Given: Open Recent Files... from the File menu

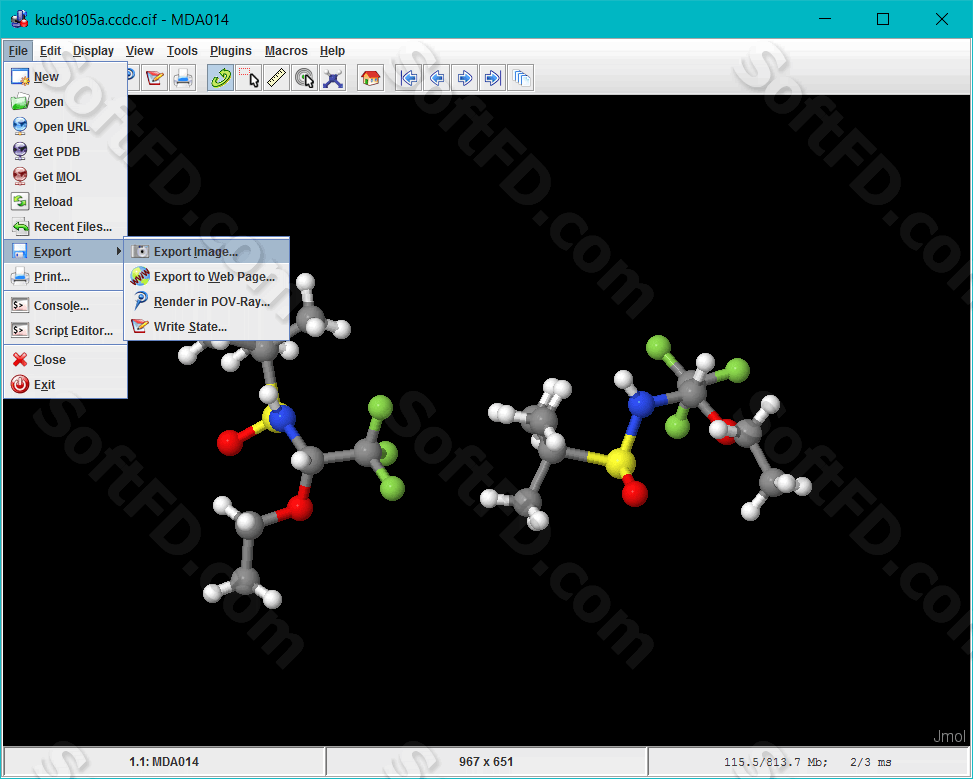Looking at the screenshot, I should point(66,227).
